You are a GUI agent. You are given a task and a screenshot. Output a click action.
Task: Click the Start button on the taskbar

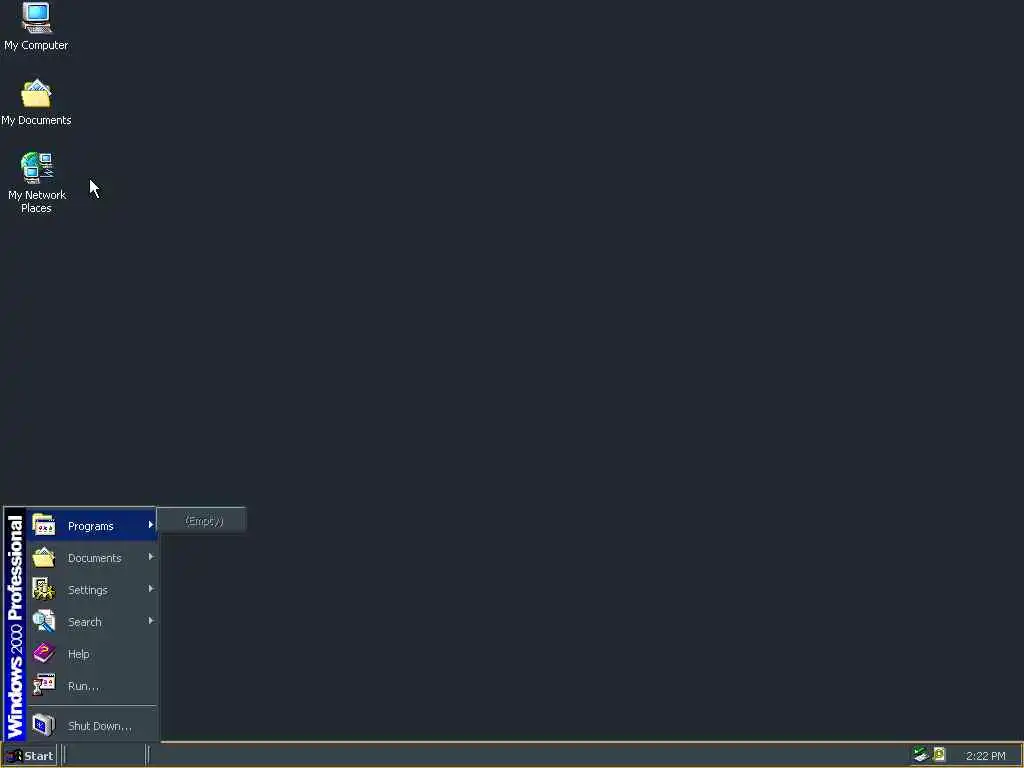click(29, 756)
